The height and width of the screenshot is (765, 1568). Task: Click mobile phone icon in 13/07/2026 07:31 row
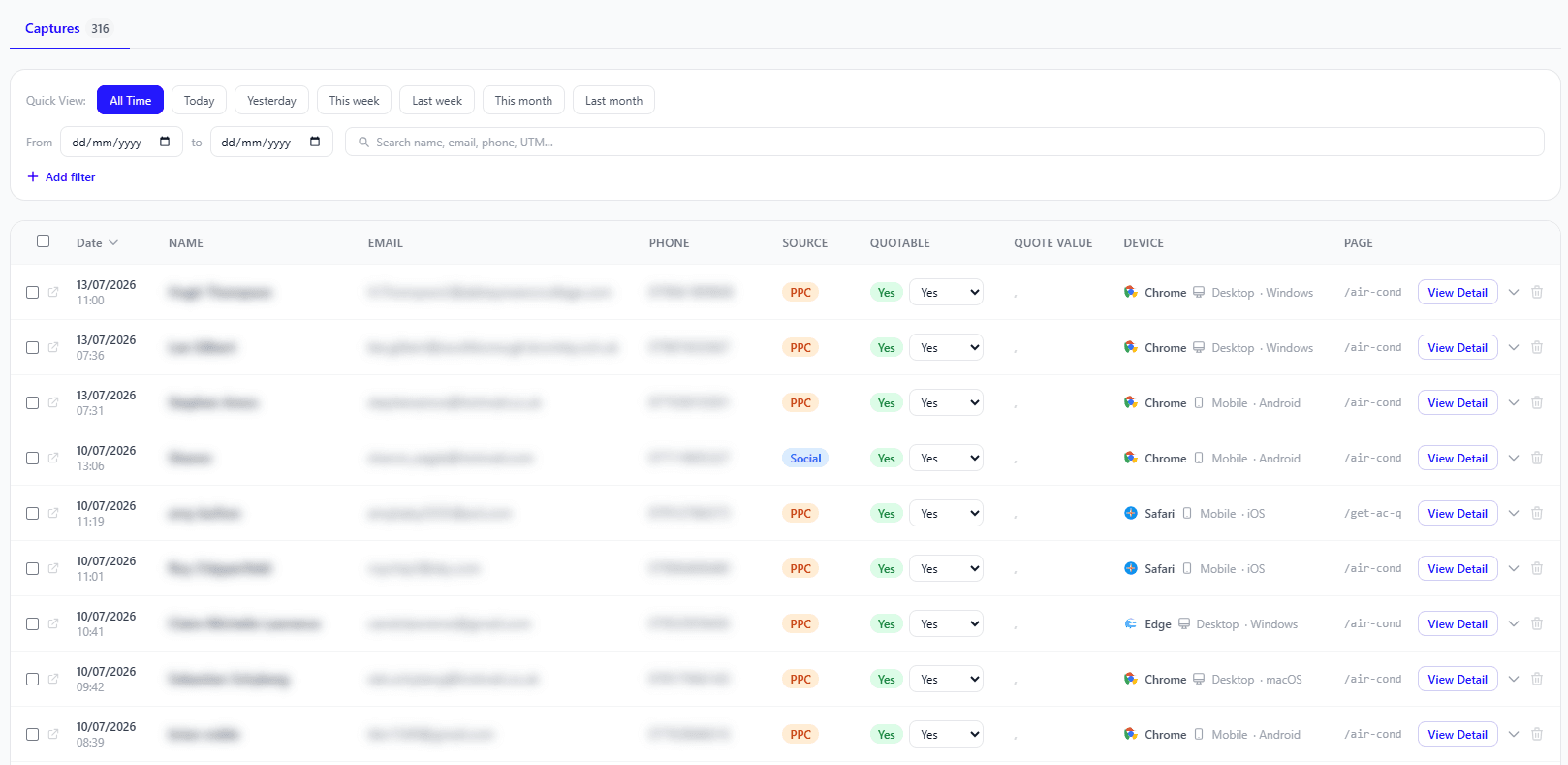(1199, 402)
